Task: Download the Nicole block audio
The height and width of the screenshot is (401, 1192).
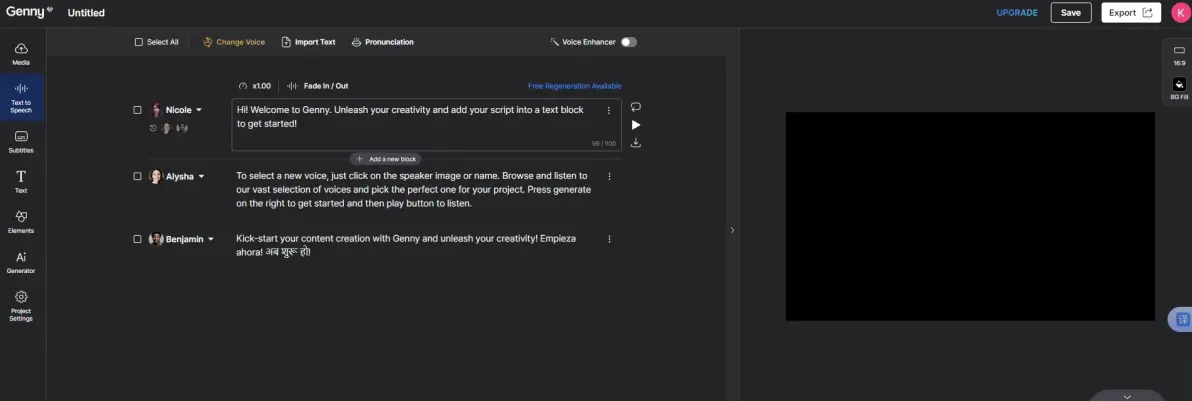Action: tap(636, 143)
